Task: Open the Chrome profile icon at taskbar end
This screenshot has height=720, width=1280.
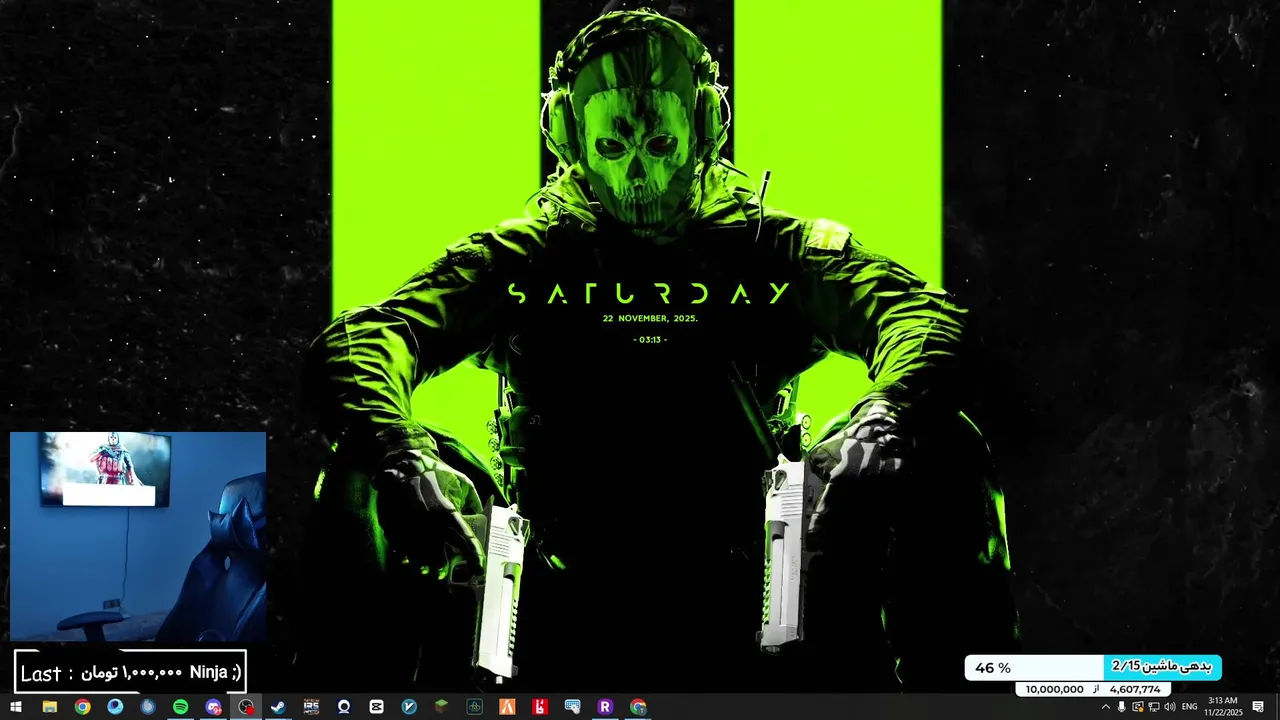Action: [638, 707]
